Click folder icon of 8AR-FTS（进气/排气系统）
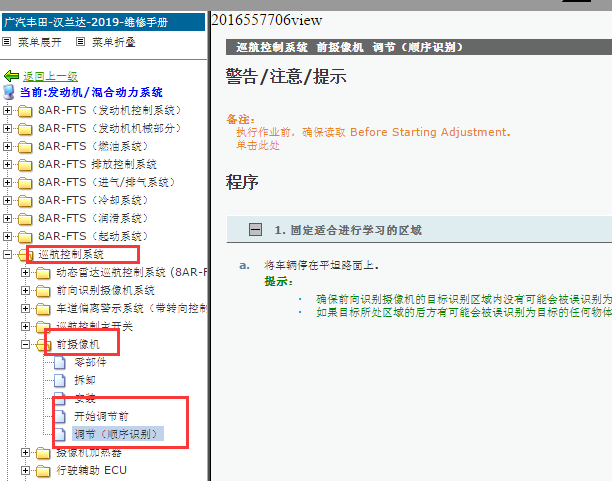 25,183
